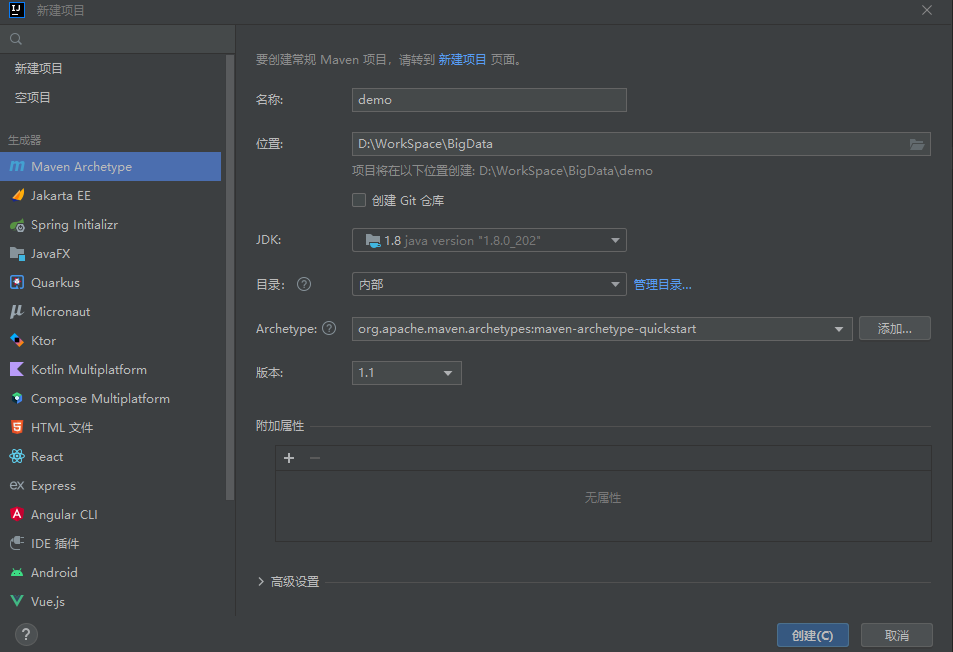Select the 空项目 list item
953x652 pixels.
[x=33, y=98]
